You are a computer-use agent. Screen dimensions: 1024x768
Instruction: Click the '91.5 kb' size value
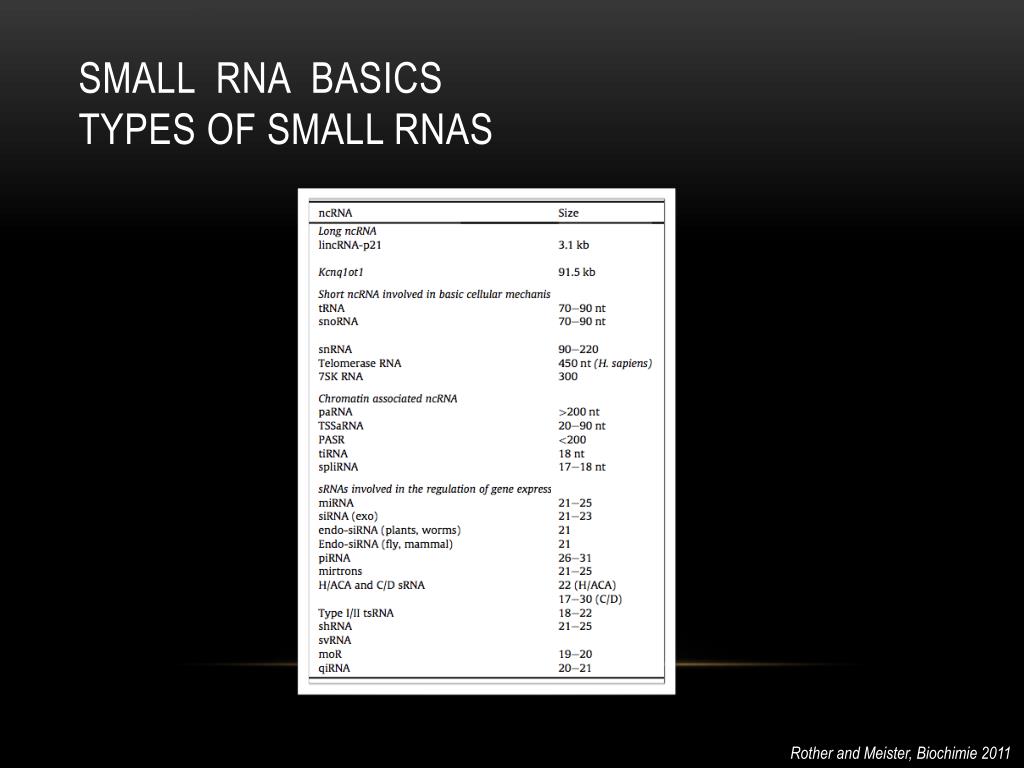click(577, 272)
